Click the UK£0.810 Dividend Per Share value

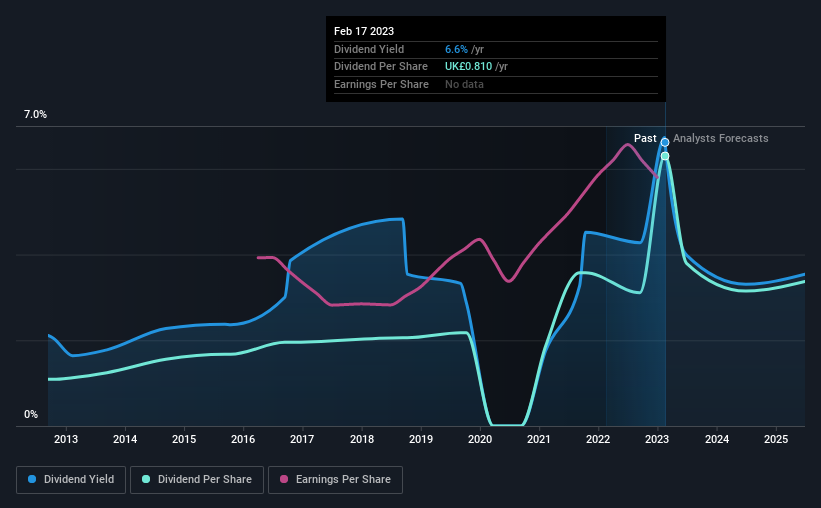click(469, 67)
